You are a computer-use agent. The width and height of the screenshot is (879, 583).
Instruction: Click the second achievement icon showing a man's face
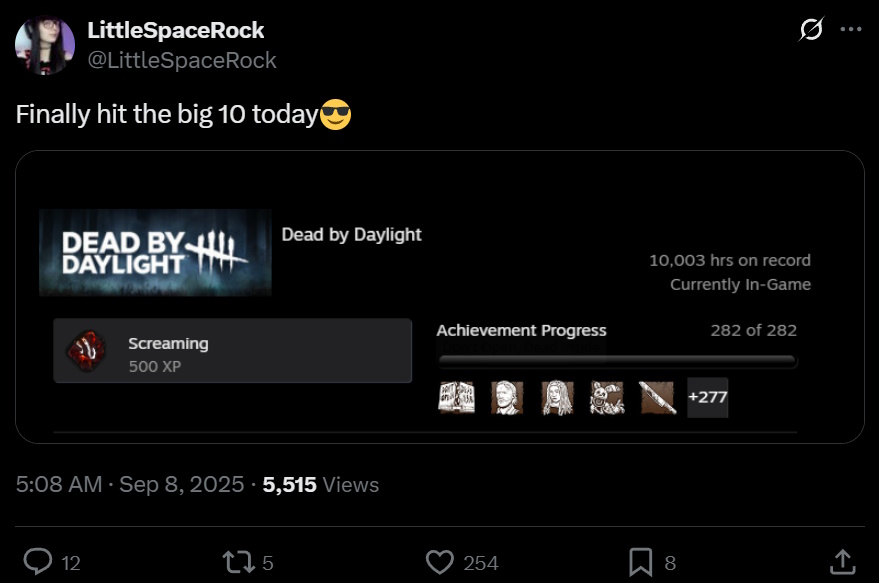pos(507,398)
